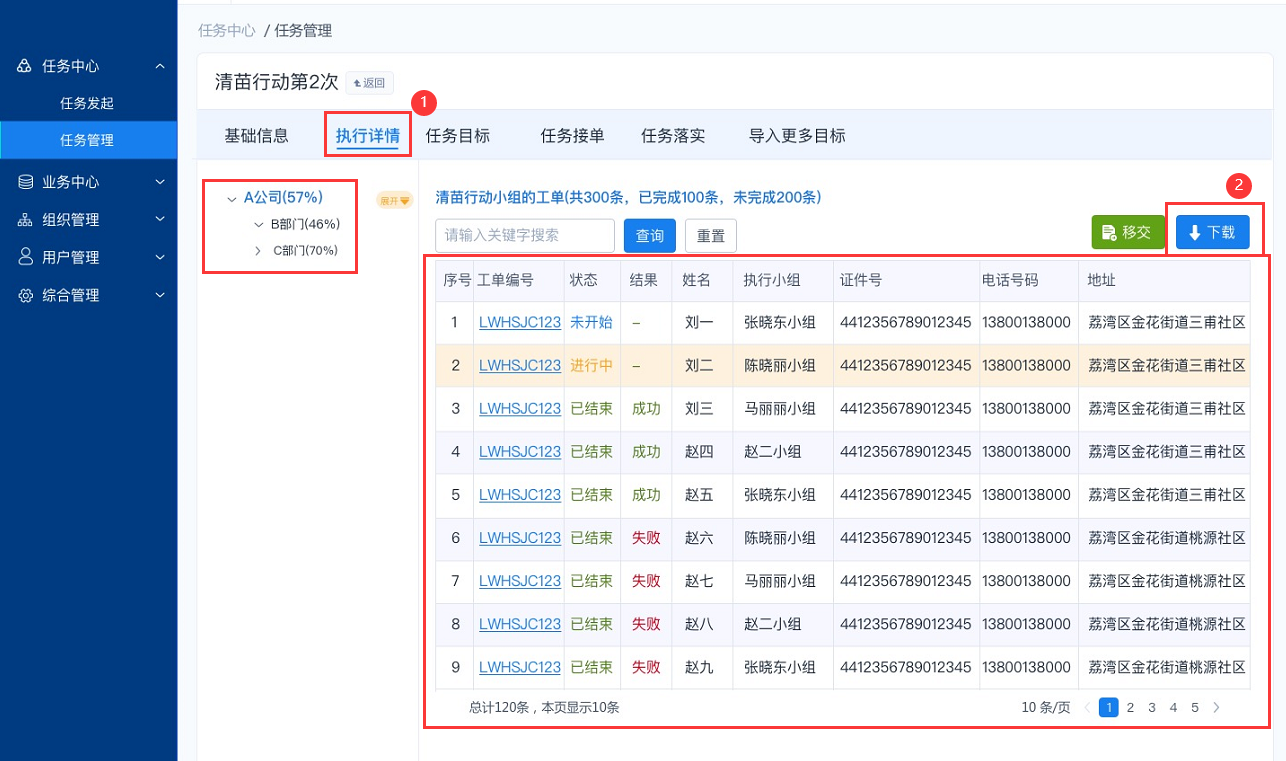This screenshot has height=761, width=1286.
Task: Click the 用户管理 person icon
Action: point(25,257)
